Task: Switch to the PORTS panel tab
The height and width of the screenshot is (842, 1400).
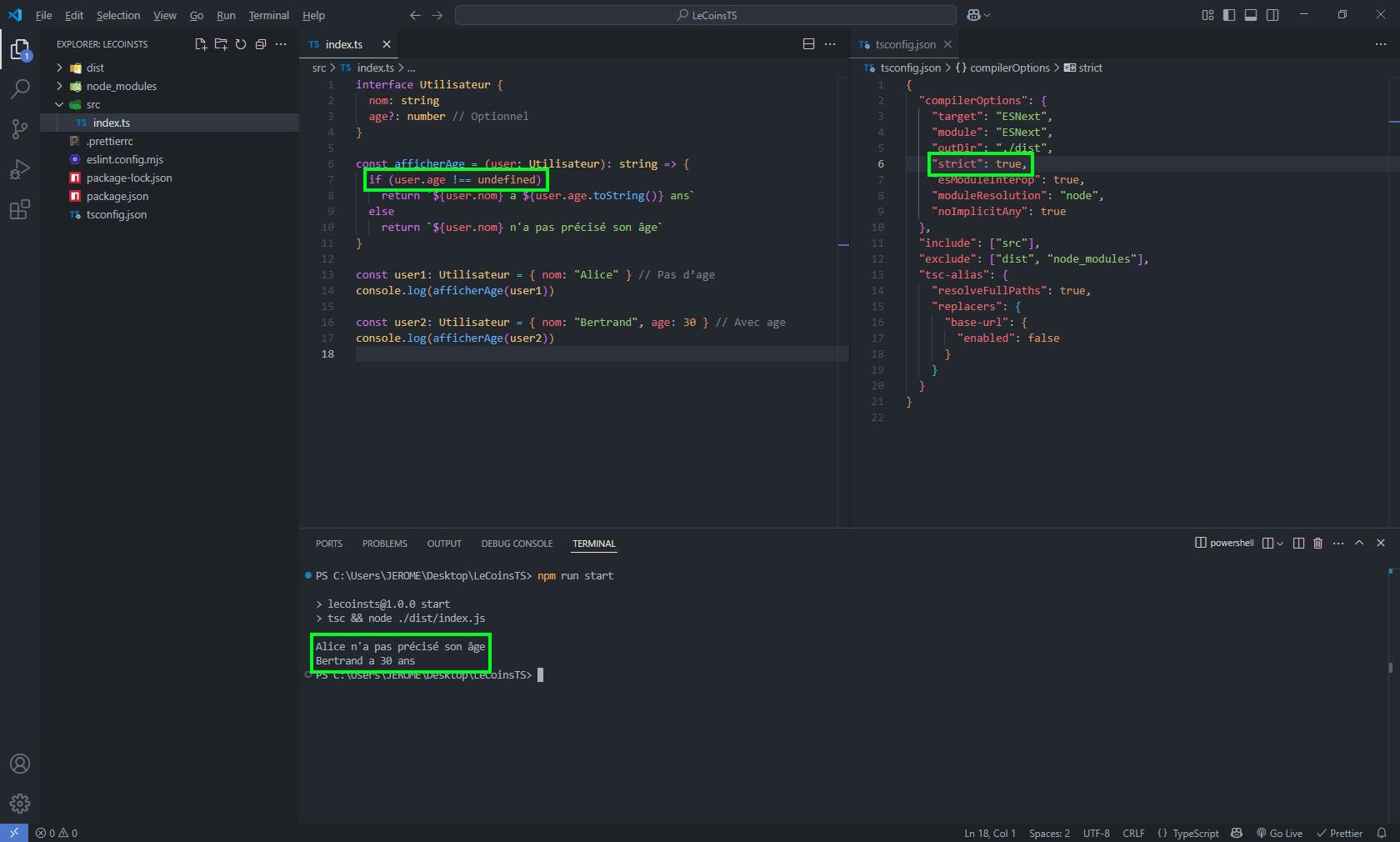Action: (x=329, y=544)
